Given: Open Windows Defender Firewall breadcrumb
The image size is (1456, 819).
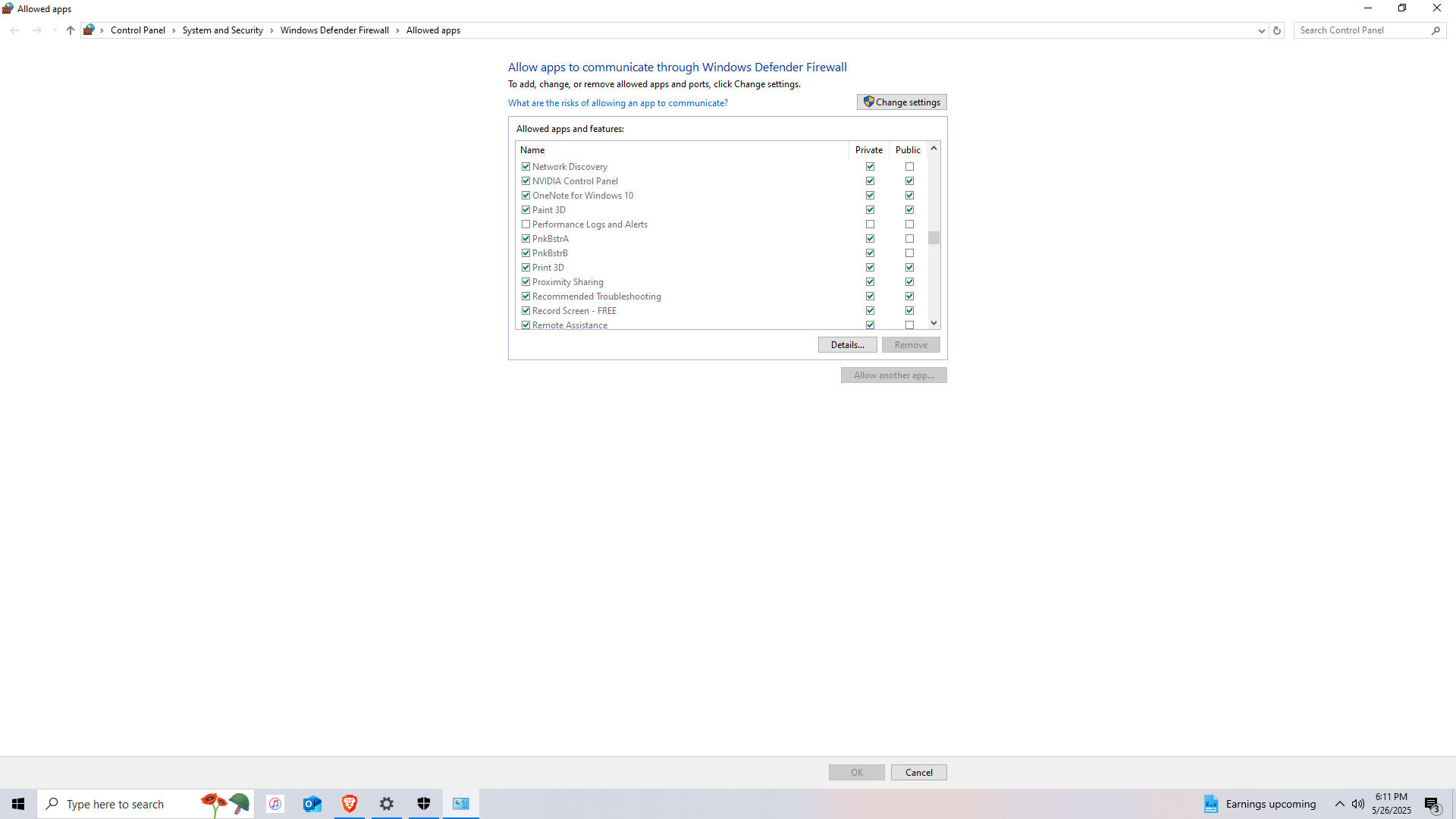Looking at the screenshot, I should pos(334,30).
